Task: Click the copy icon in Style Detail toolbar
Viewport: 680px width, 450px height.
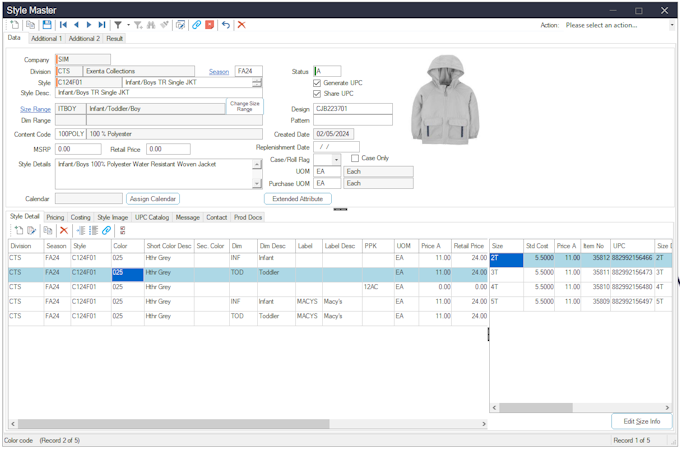Action: pos(48,230)
